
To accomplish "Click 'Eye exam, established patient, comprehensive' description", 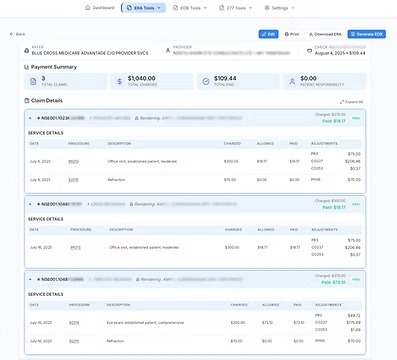I will pos(145,323).
